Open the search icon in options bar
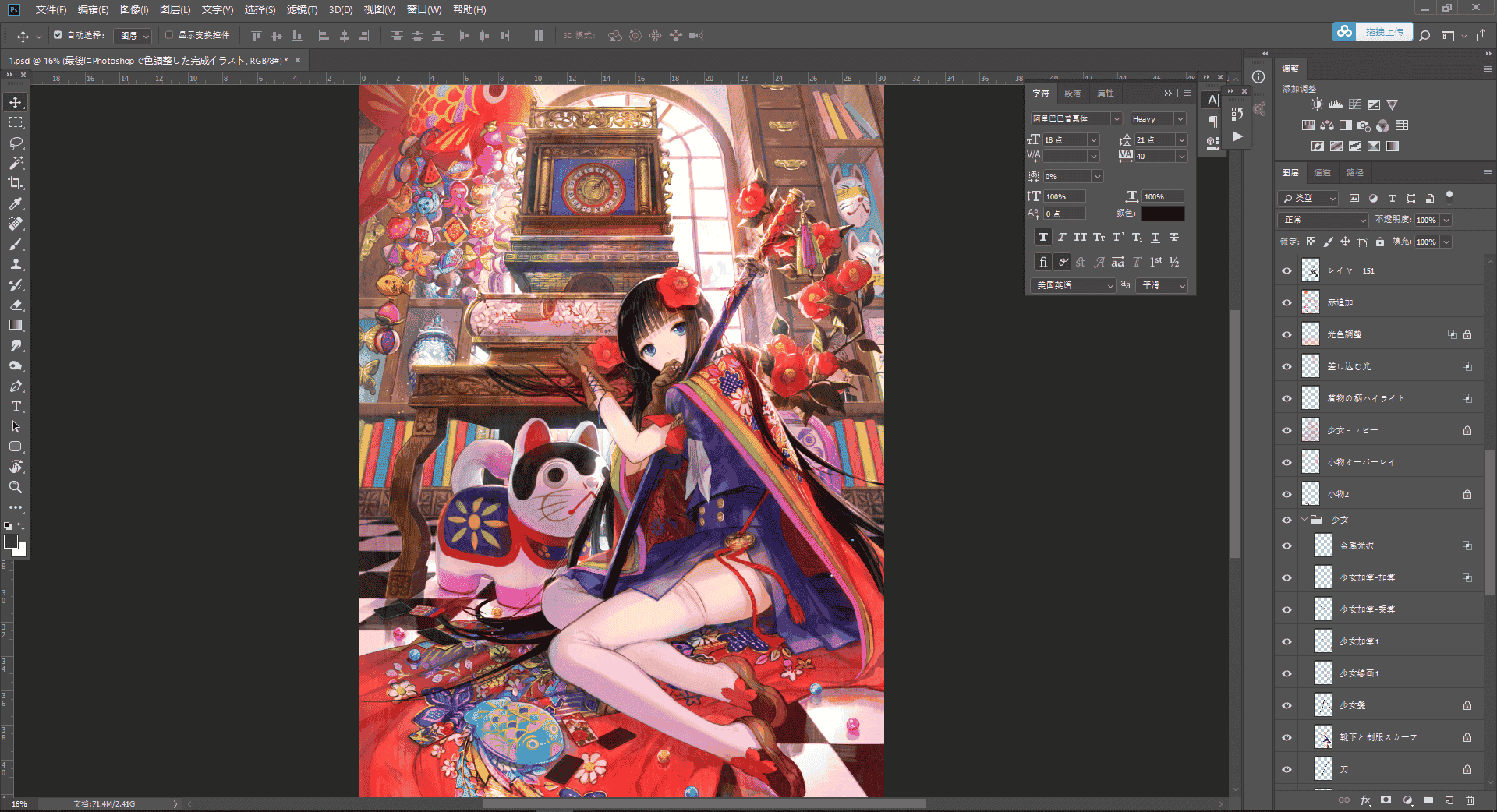 [1424, 35]
